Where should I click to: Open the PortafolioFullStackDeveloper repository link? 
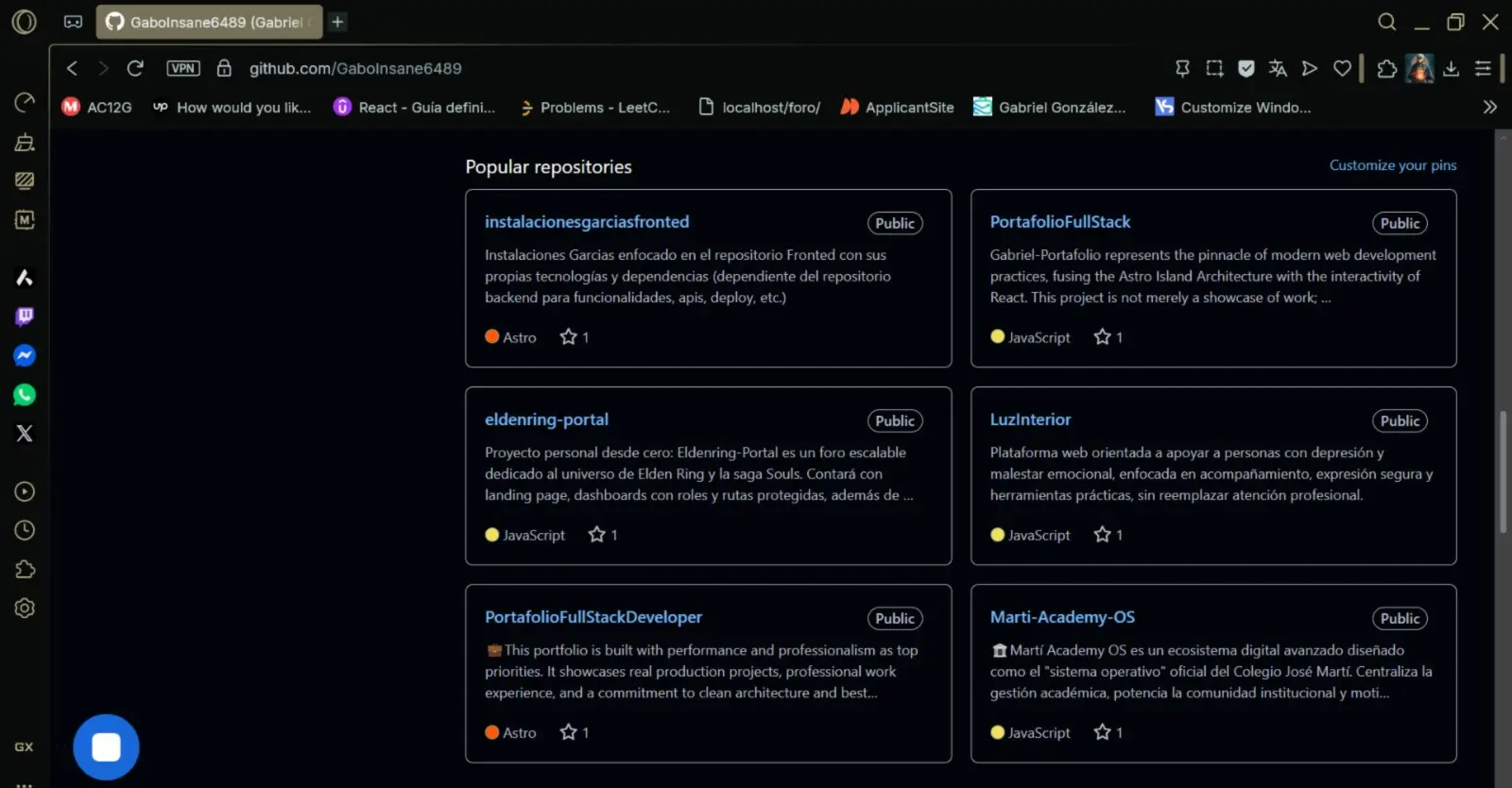(x=593, y=617)
